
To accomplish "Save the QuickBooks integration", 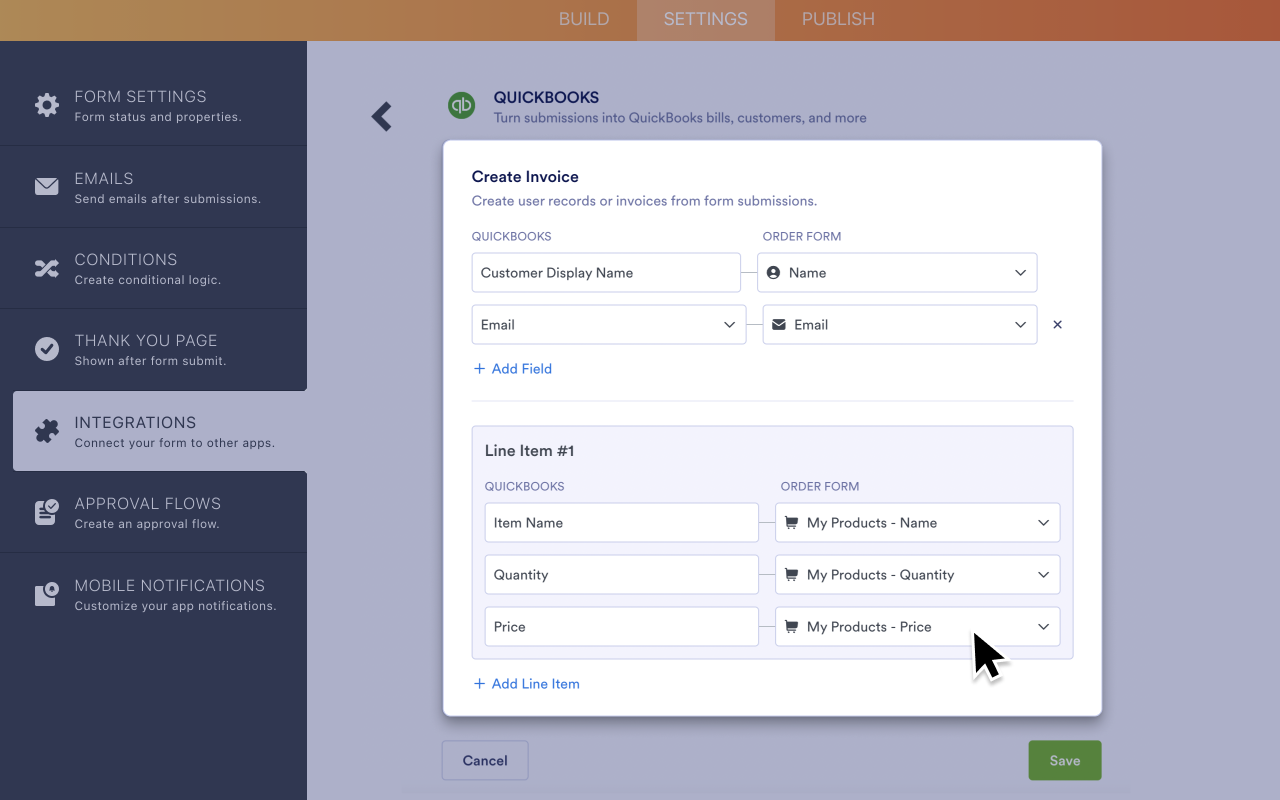I will pos(1065,761).
